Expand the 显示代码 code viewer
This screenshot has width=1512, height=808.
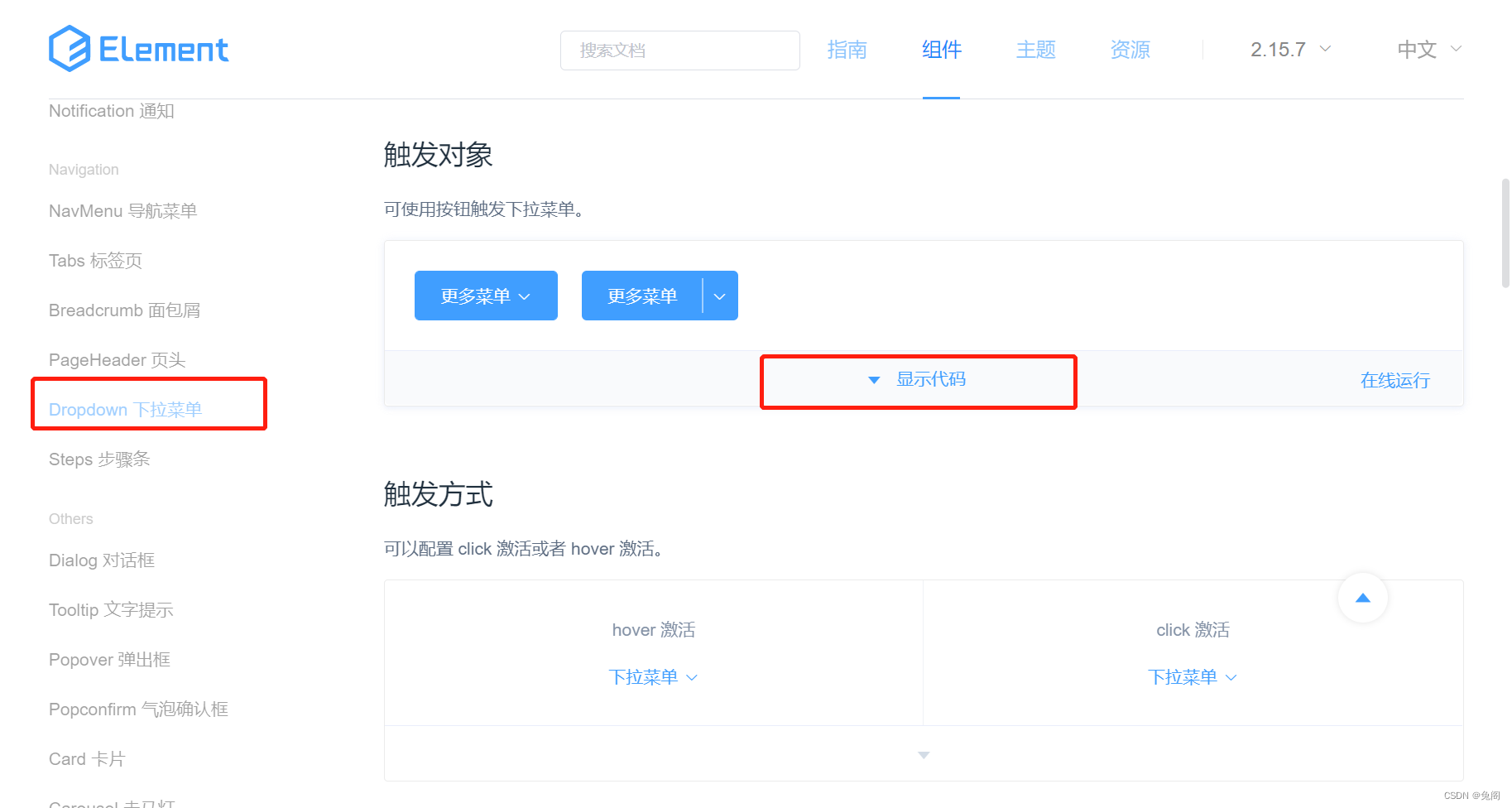click(x=930, y=379)
